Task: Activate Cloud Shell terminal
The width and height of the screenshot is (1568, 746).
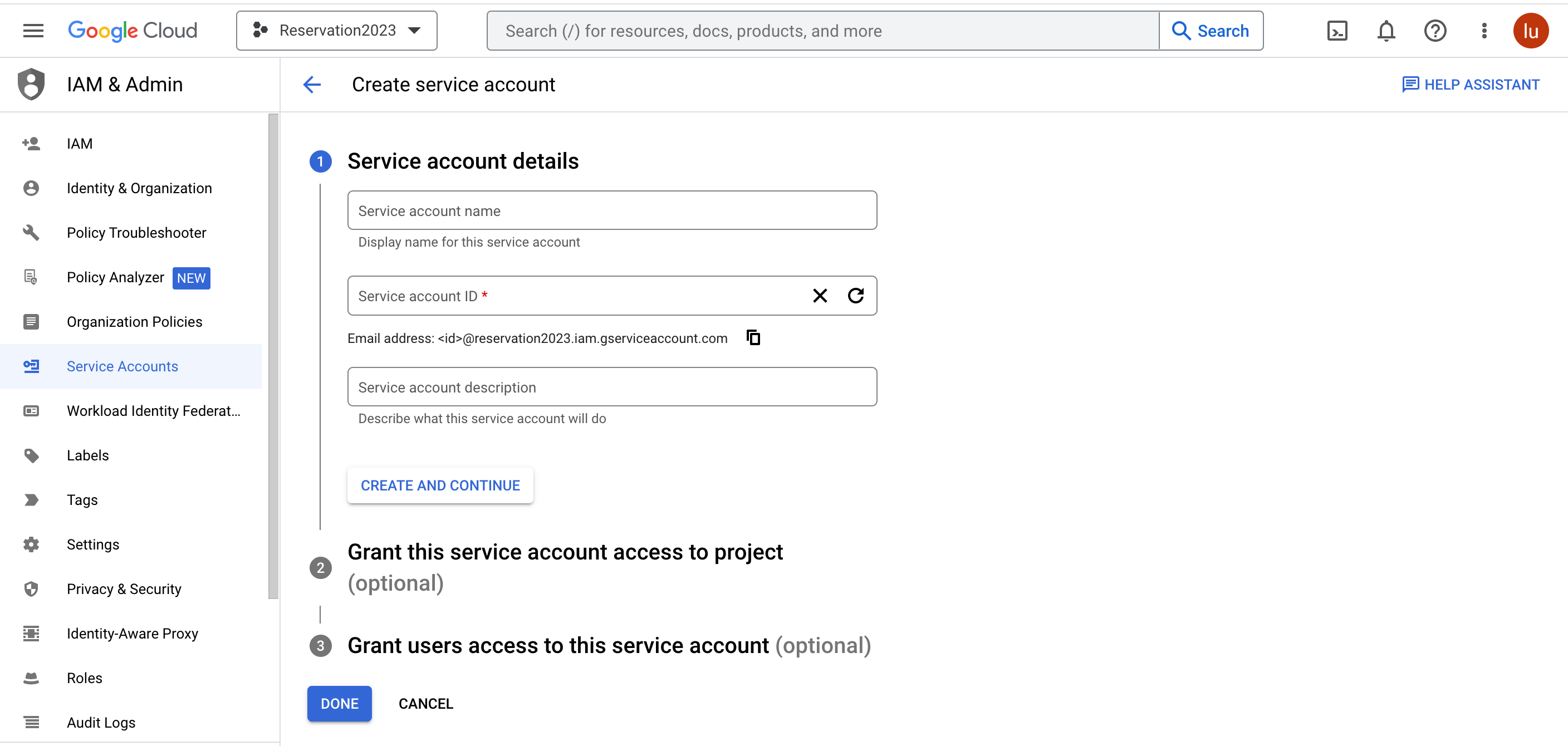Action: 1337,31
